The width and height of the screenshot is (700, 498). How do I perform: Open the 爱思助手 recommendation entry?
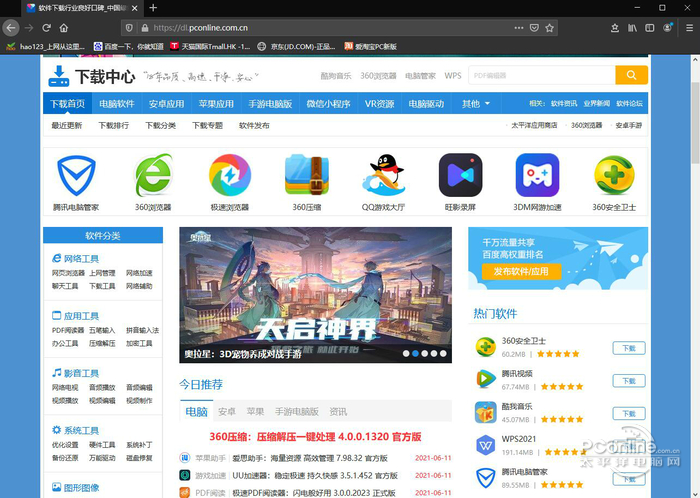click(x=310, y=458)
